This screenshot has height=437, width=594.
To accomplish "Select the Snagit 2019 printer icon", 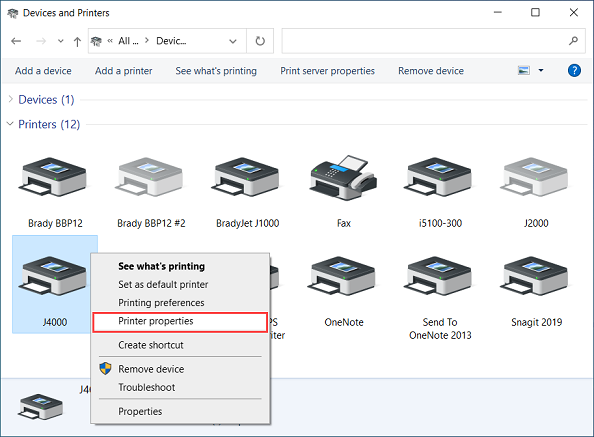I will (x=534, y=276).
